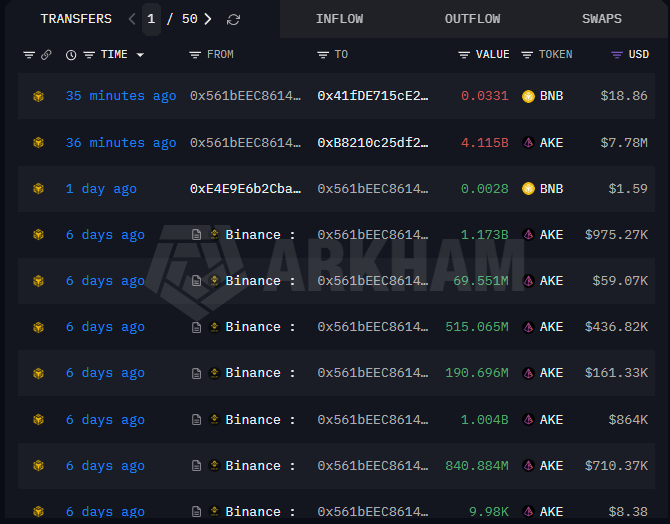Screen dimensions: 670x524
Task: Open Binance sender in 1.004B row
Action: (x=260, y=420)
